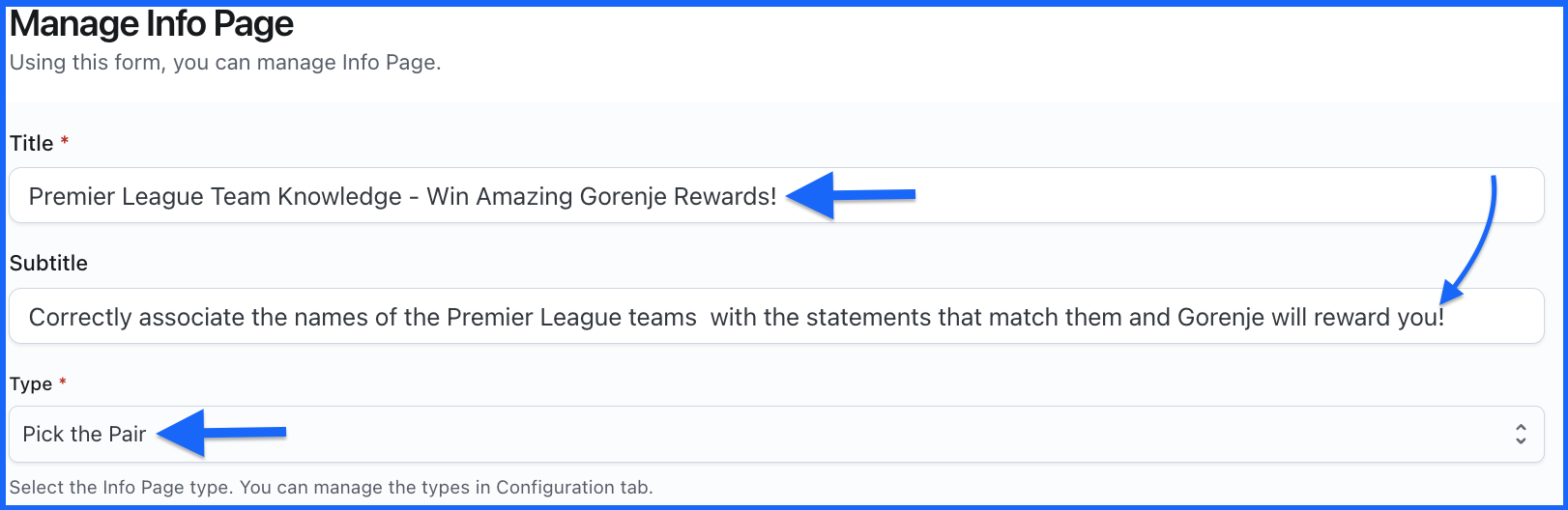Click the "Pick the Pair" selected option text
1568x510 pixels.
(84, 434)
